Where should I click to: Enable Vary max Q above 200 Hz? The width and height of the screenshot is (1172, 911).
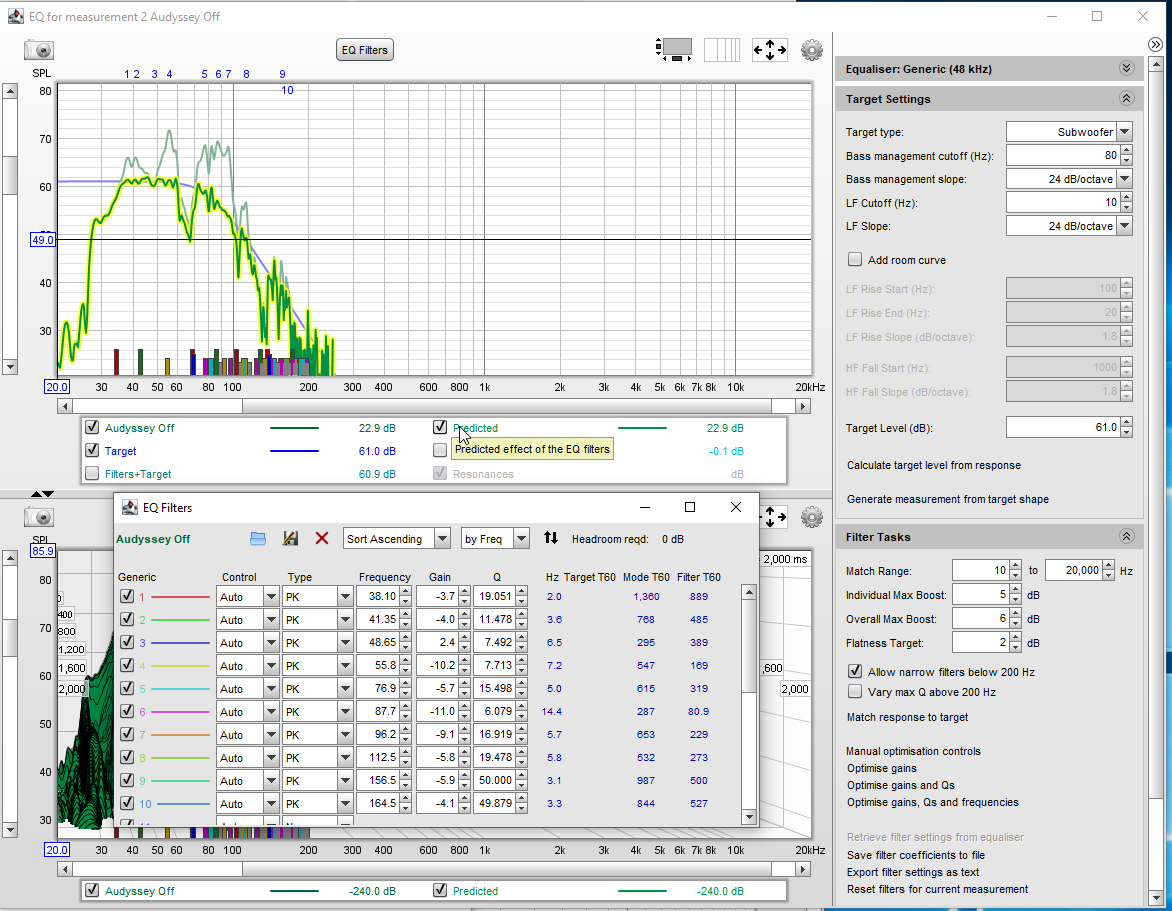pyautogui.click(x=855, y=692)
